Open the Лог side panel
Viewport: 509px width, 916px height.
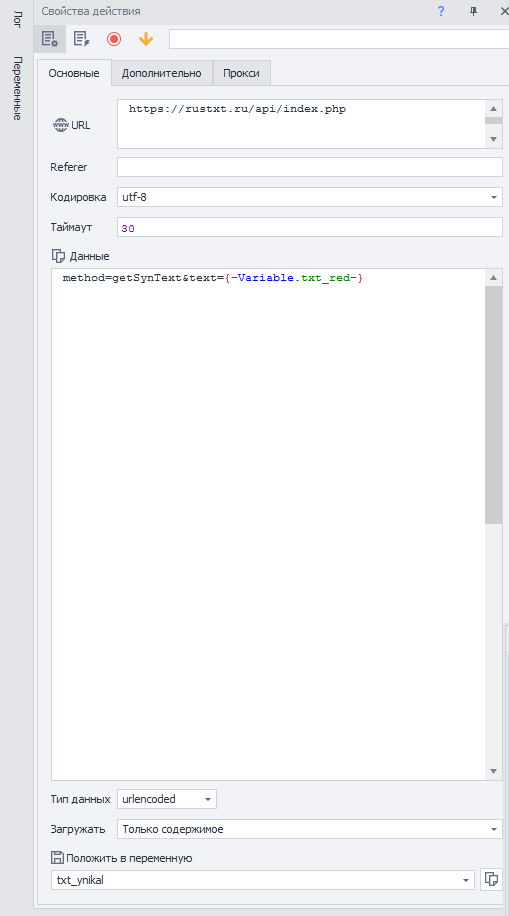pyautogui.click(x=17, y=18)
